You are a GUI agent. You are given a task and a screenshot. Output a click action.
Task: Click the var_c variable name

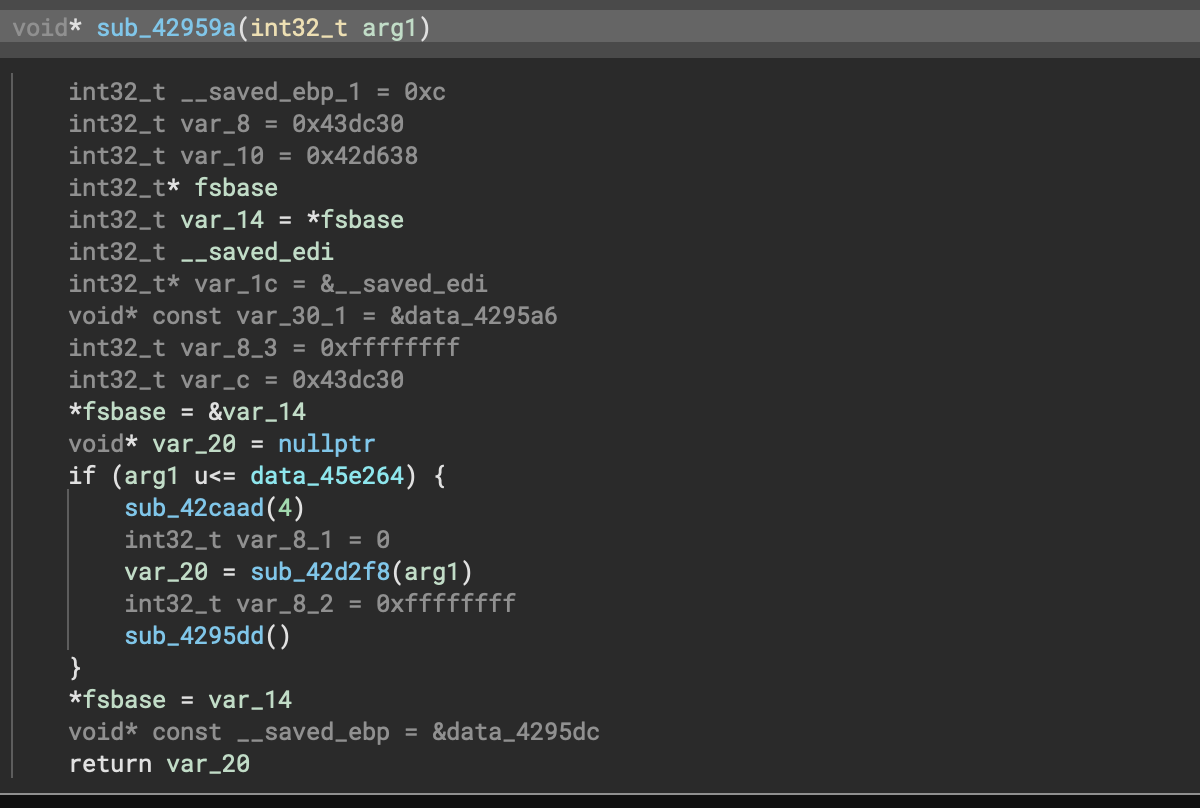(215, 380)
